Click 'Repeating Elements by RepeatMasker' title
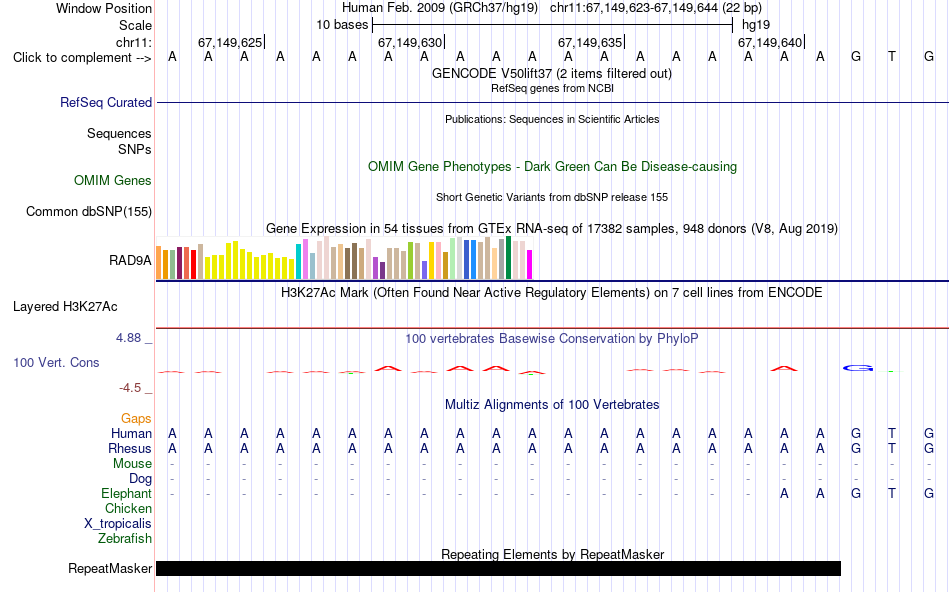This screenshot has width=950, height=592. pyautogui.click(x=553, y=554)
